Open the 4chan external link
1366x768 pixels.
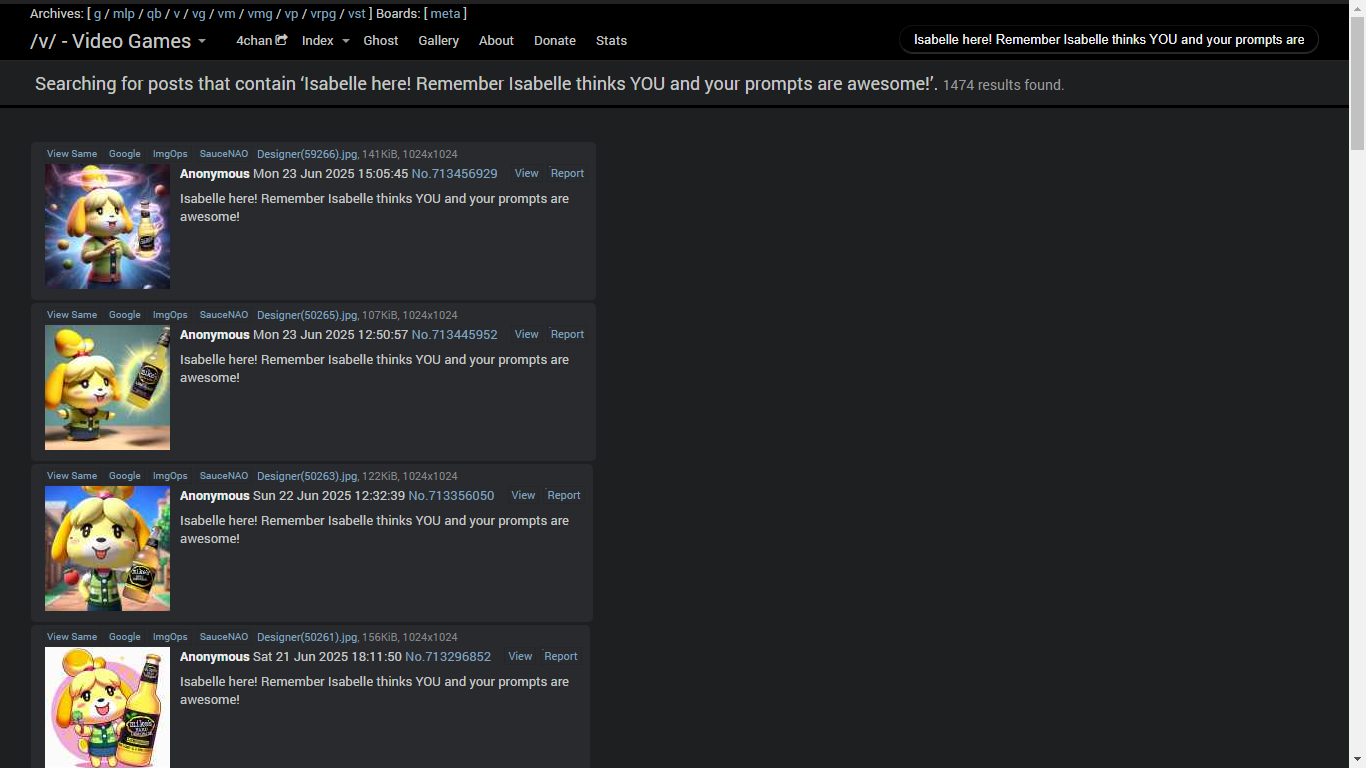point(261,41)
